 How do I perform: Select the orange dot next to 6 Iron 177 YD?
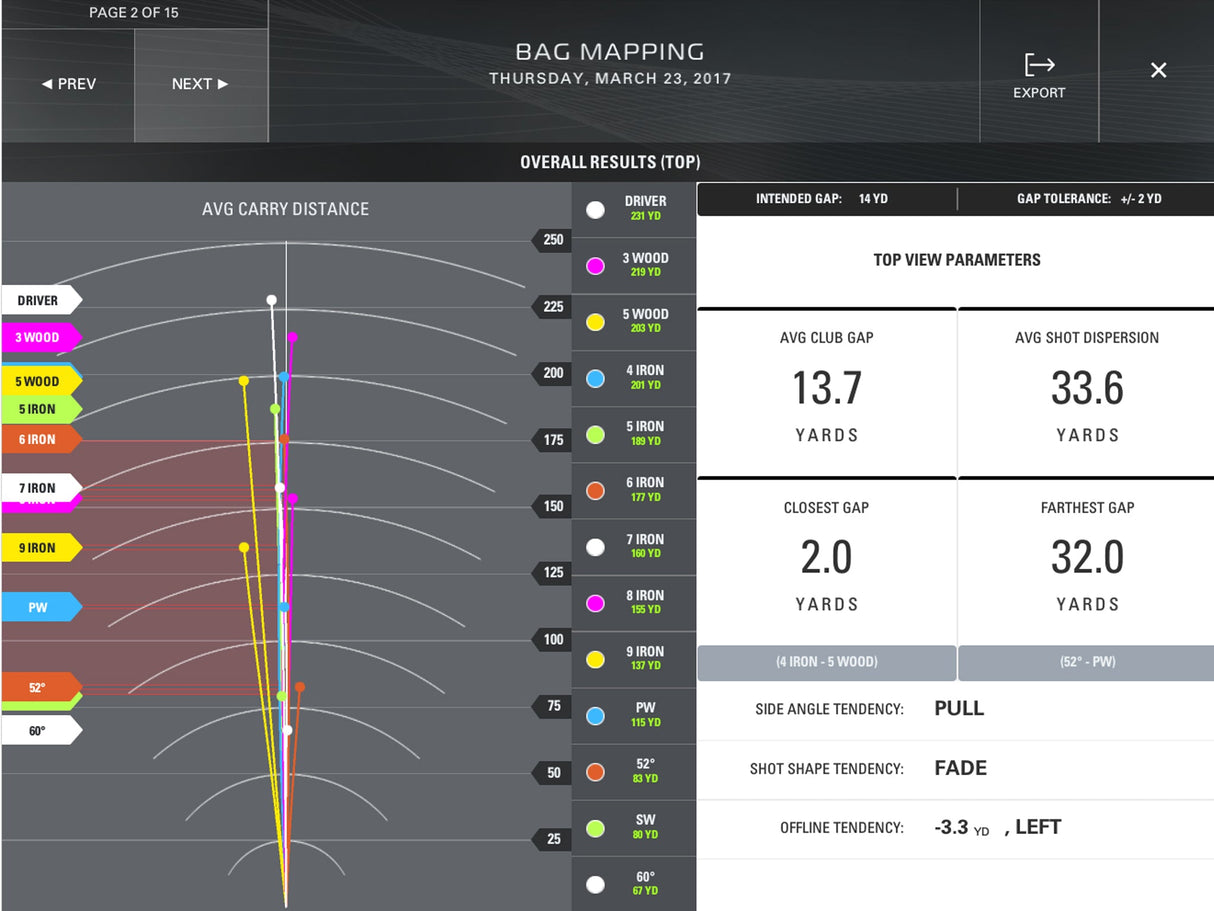595,491
